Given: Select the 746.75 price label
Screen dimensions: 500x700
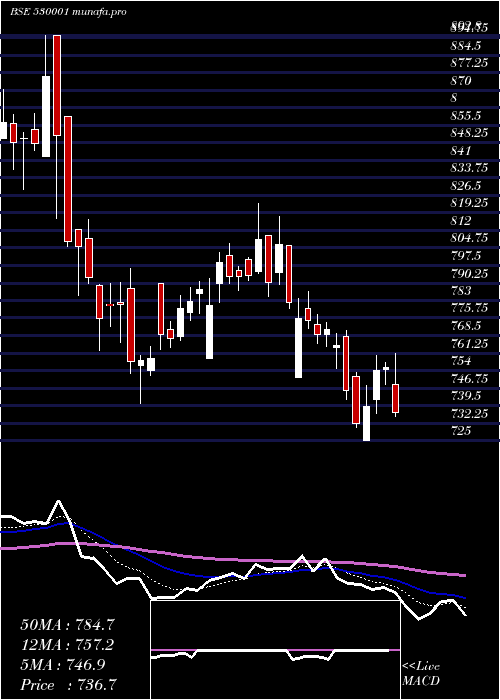Looking at the screenshot, I should [469, 378].
